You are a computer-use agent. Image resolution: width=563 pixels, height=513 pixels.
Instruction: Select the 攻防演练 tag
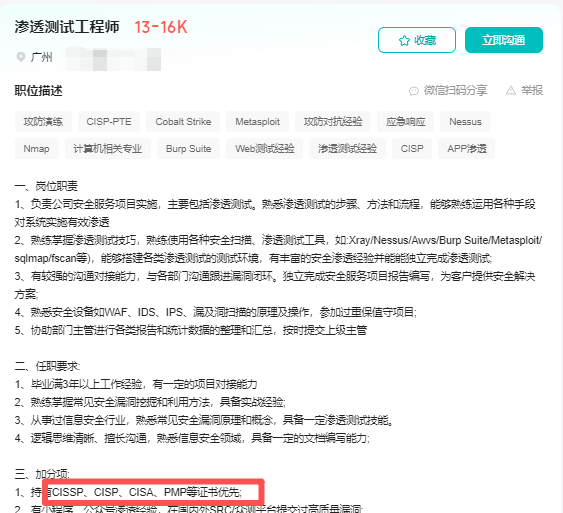(x=43, y=122)
